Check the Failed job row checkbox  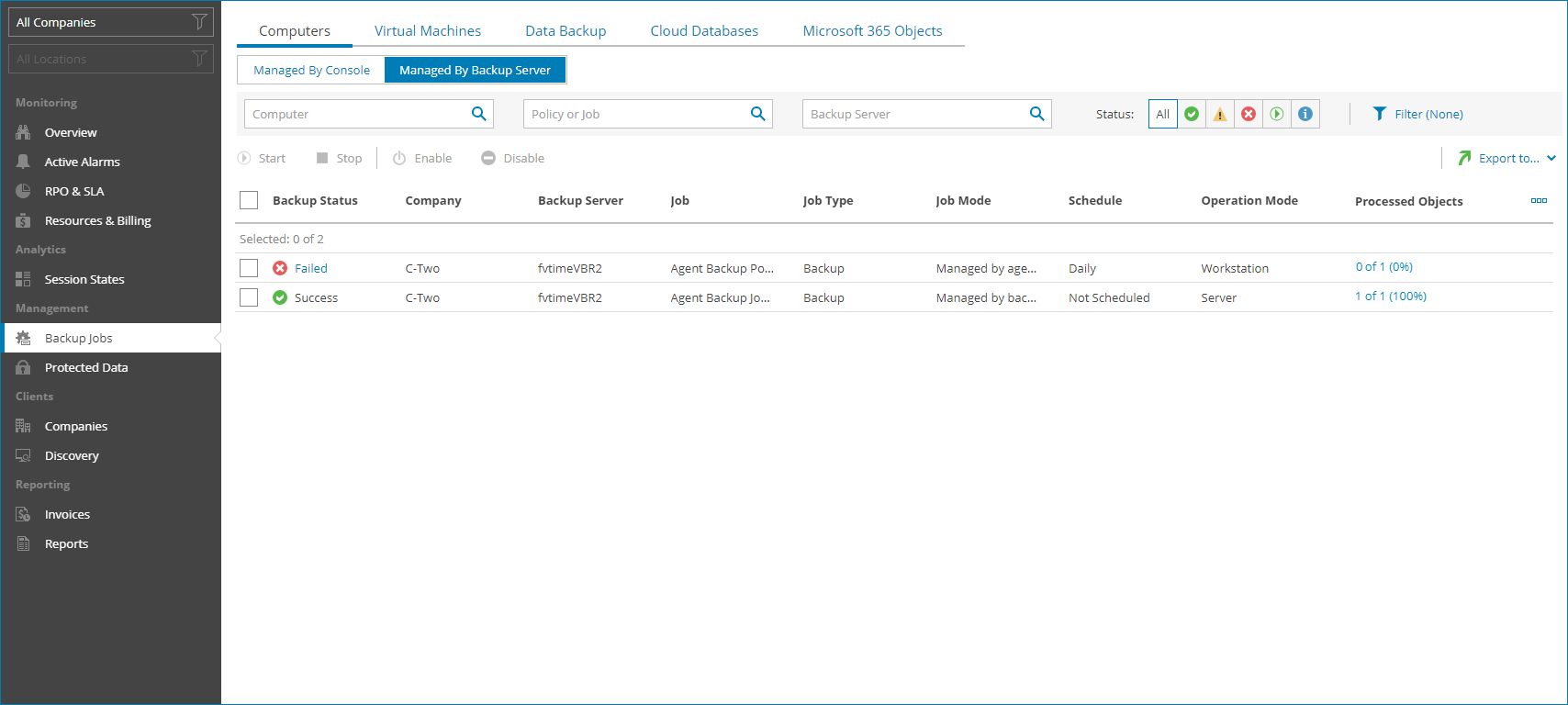tap(249, 268)
